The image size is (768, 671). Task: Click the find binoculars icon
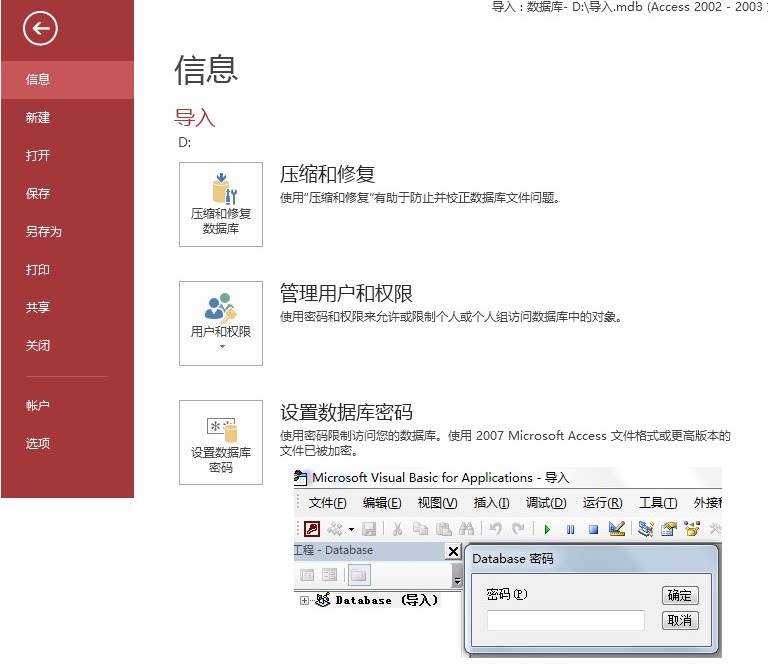click(466, 529)
